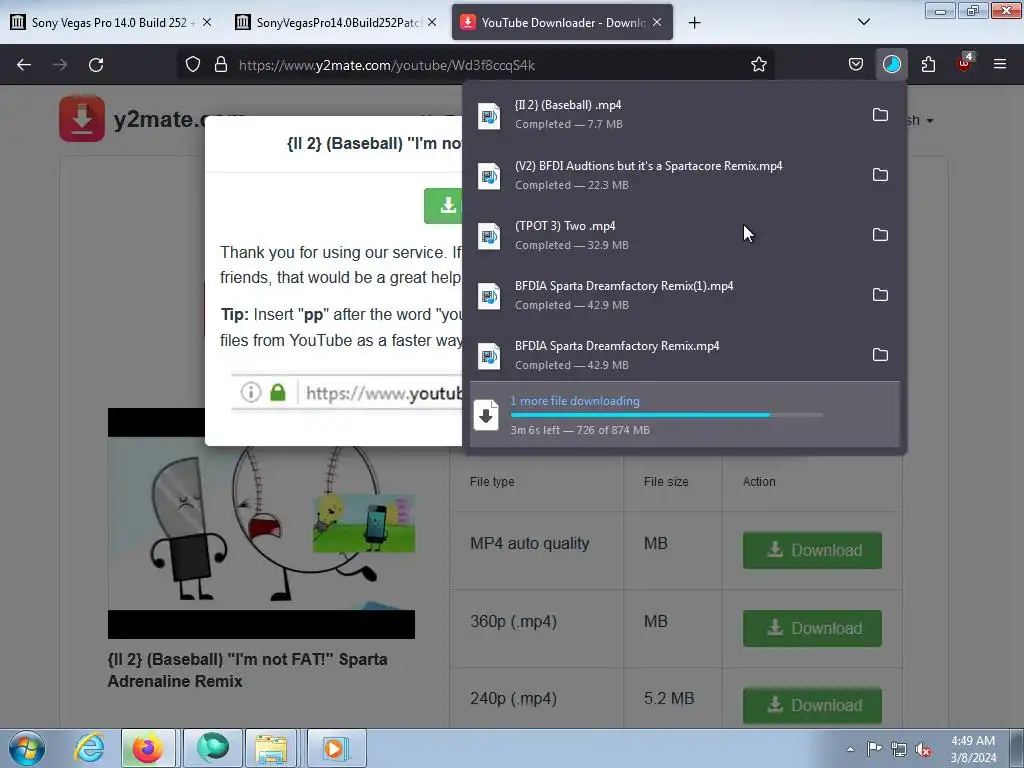
Task: Open Action Center flag tray icon
Action: point(874,749)
